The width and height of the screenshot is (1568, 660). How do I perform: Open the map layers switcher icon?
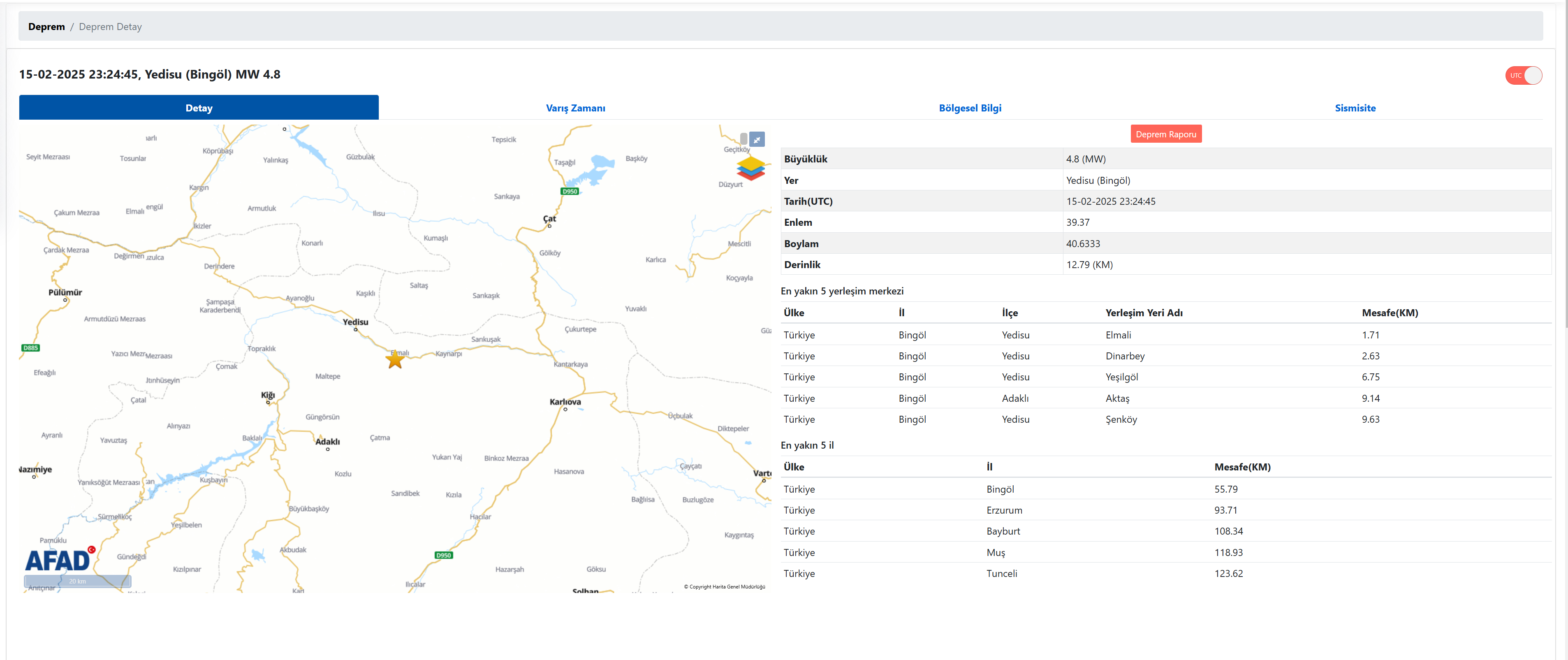pos(750,168)
